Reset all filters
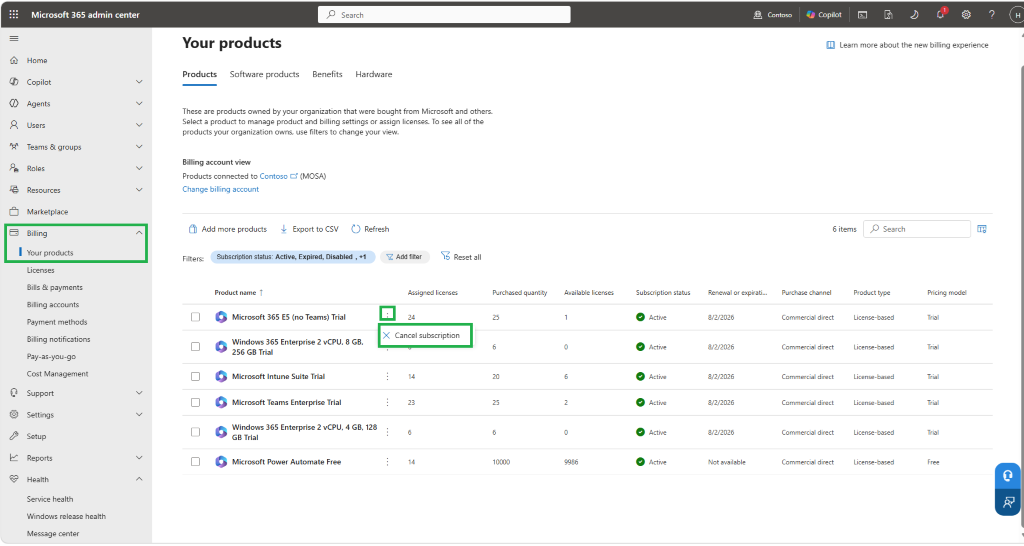The height and width of the screenshot is (546, 1024). [x=461, y=257]
